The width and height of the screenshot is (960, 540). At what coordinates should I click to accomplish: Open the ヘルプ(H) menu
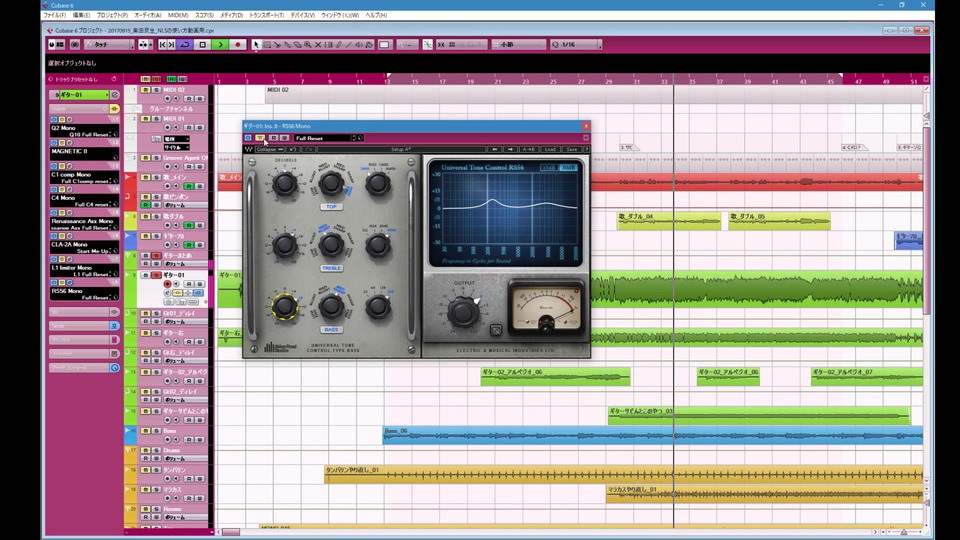coord(376,15)
